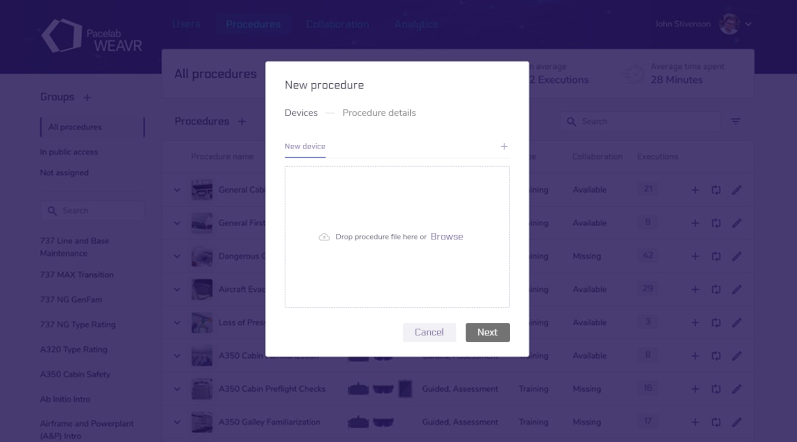Click the Cancel button
Screen dimensions: 797x442
pos(429,332)
